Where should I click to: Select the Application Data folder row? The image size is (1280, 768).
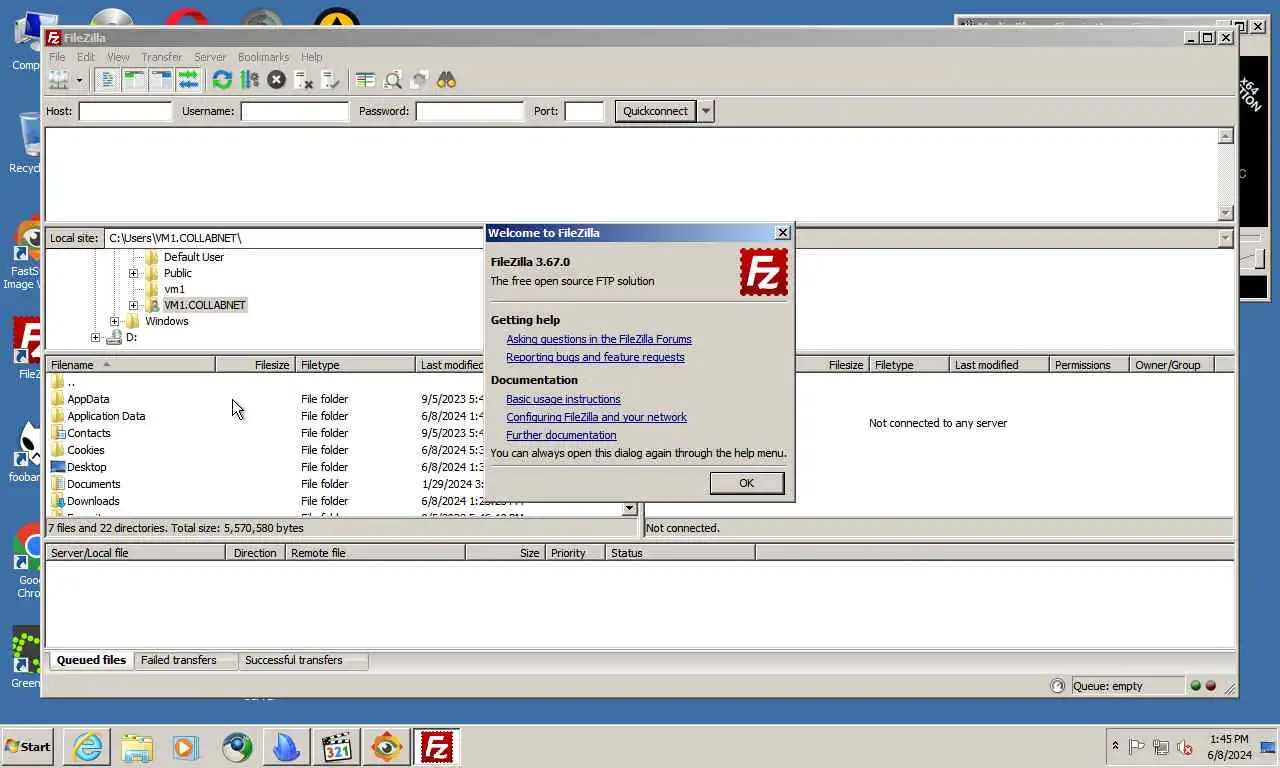coord(265,416)
